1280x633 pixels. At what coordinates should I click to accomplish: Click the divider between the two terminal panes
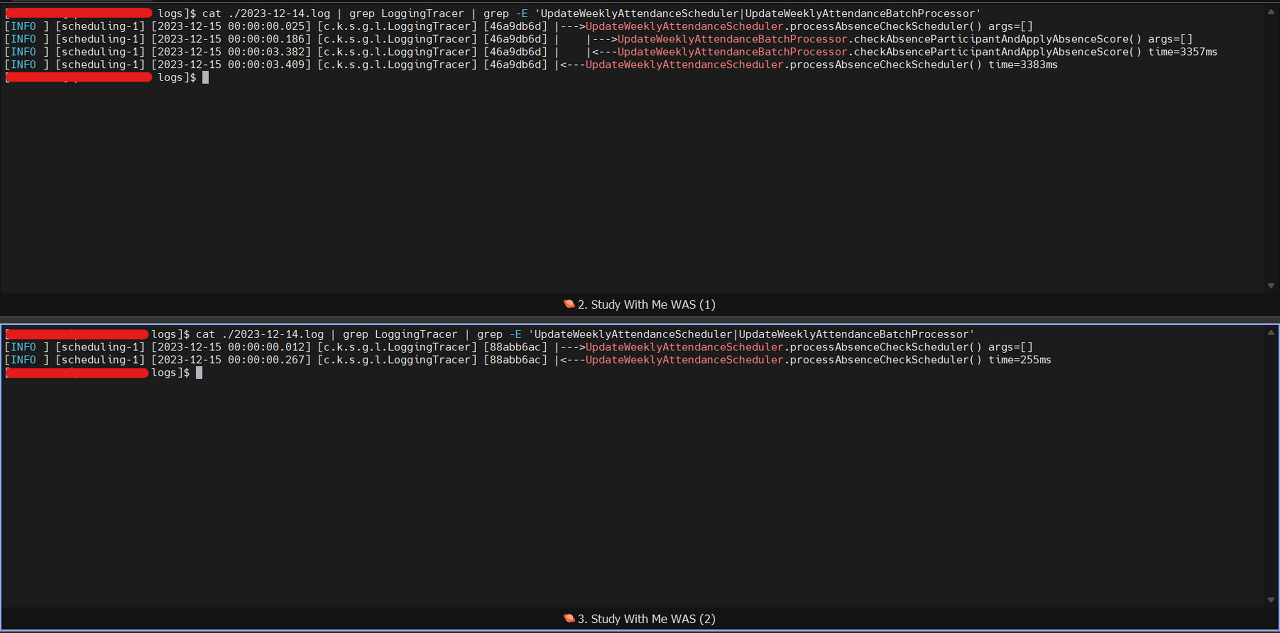click(x=640, y=320)
